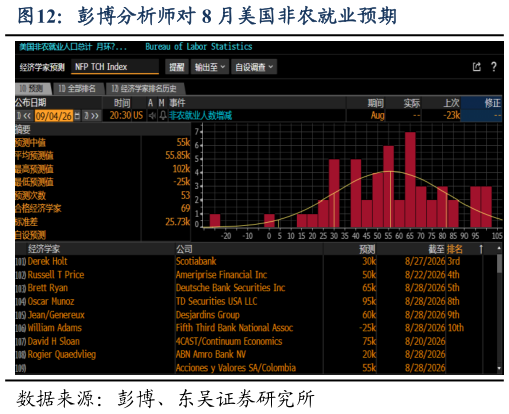Click the economist list scrollbar thumb
This screenshot has width=509, height=414.
499,263
